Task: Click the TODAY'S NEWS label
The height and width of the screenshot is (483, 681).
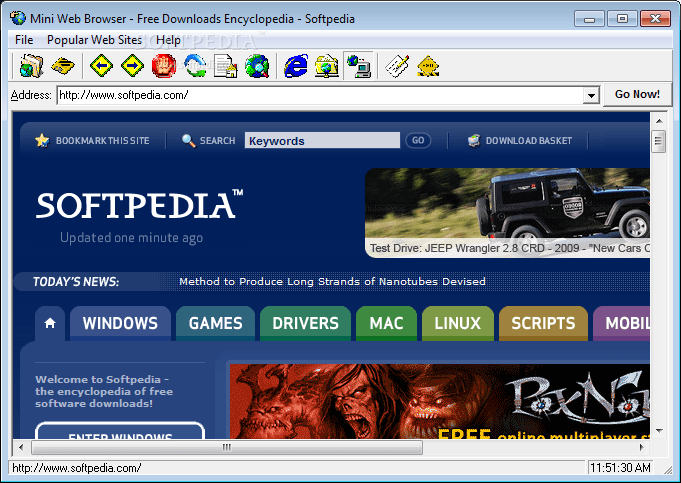Action: point(76,282)
